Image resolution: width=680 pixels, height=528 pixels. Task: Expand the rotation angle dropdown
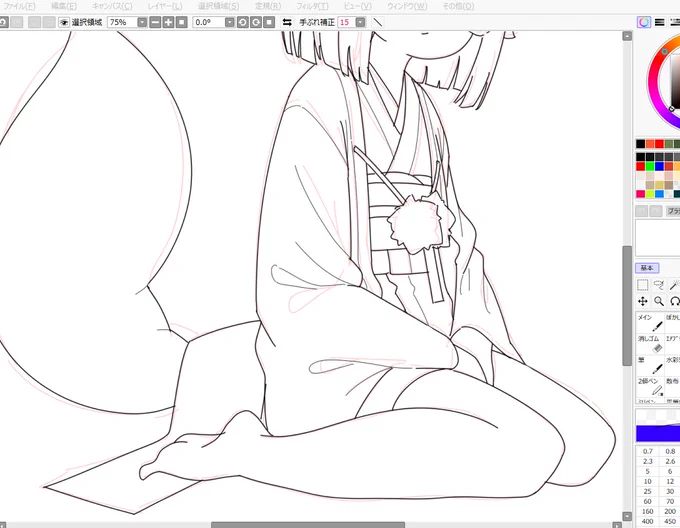tap(230, 22)
